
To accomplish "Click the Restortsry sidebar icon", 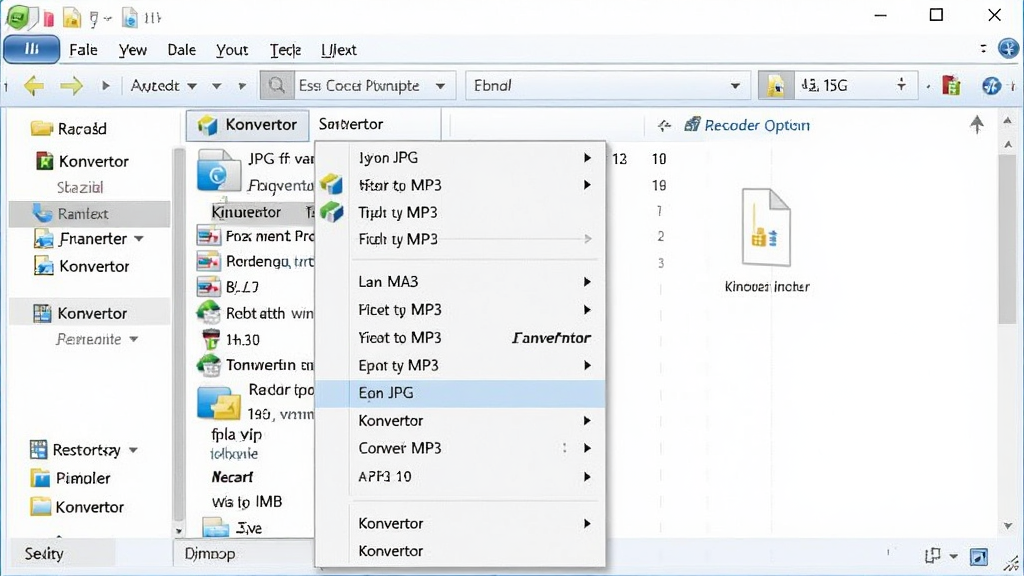I will click(x=39, y=449).
